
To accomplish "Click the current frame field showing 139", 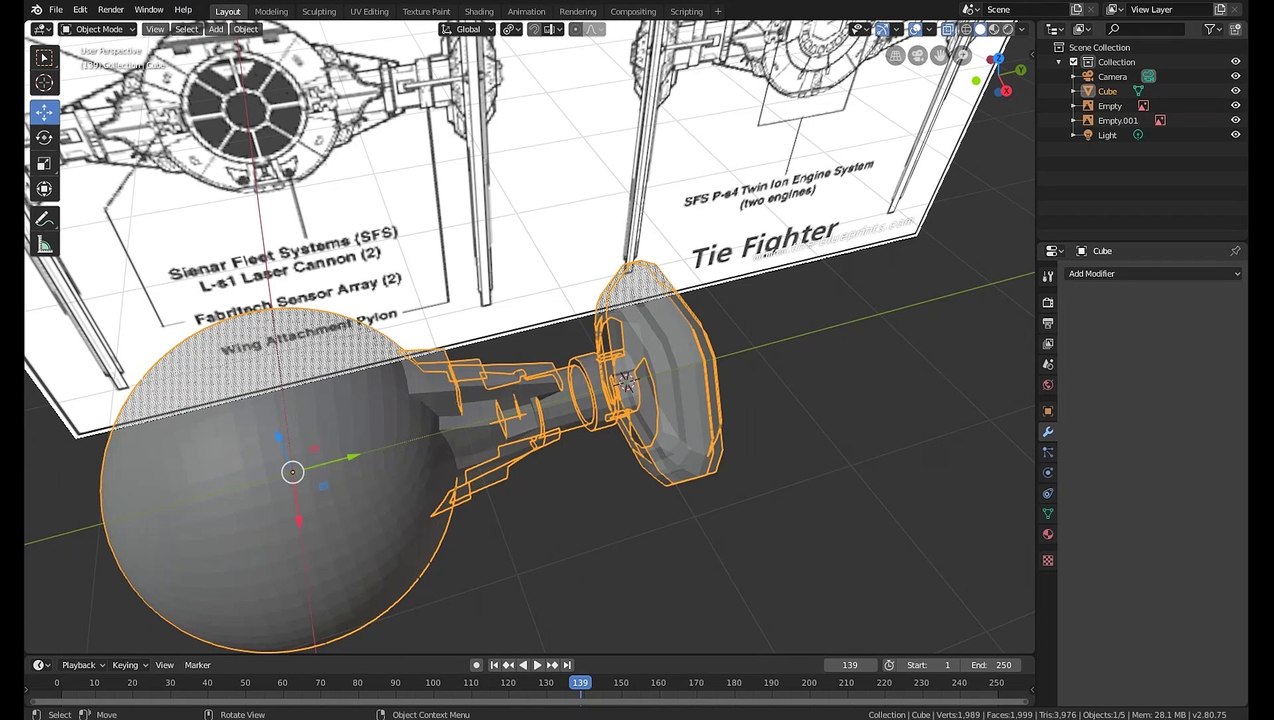I will pyautogui.click(x=849, y=665).
